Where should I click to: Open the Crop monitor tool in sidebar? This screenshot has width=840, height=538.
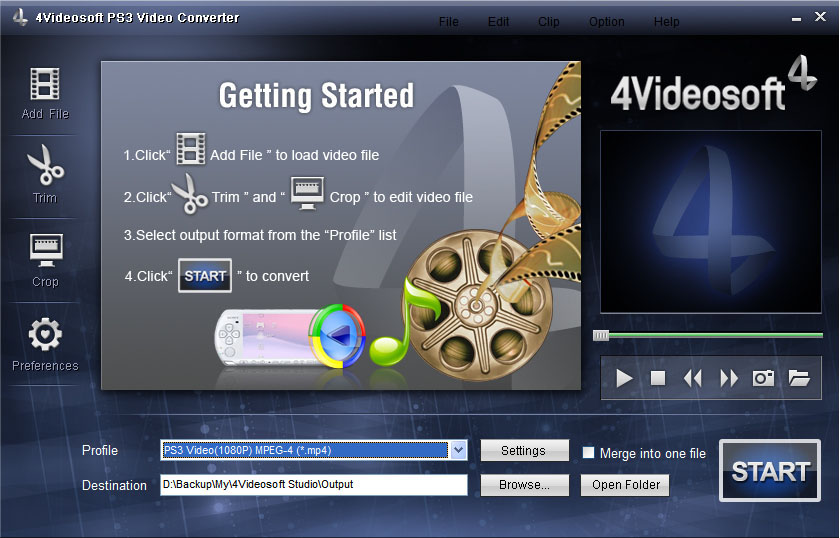coord(46,250)
